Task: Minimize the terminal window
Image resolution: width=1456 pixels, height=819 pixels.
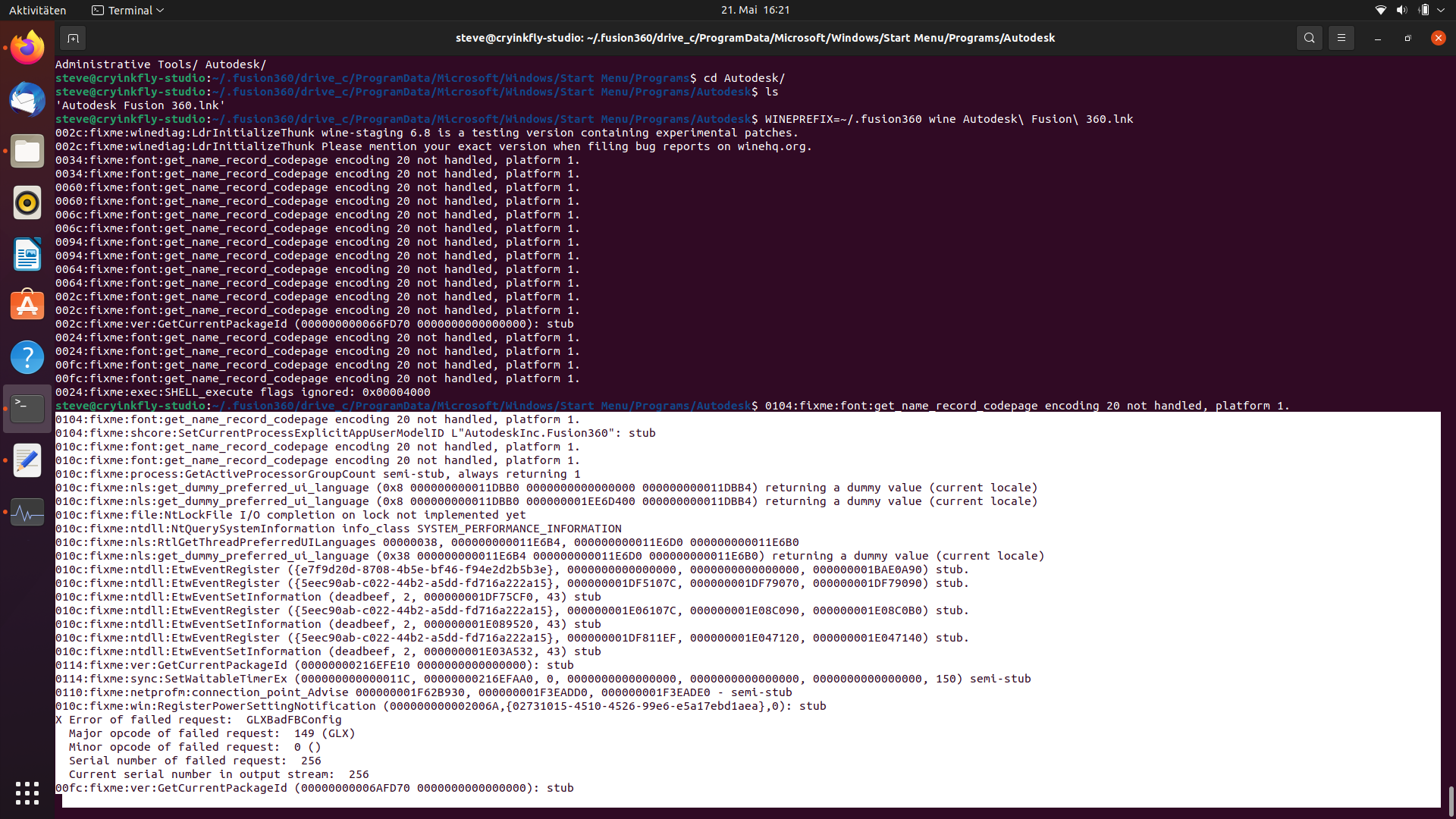Action: tap(1377, 38)
